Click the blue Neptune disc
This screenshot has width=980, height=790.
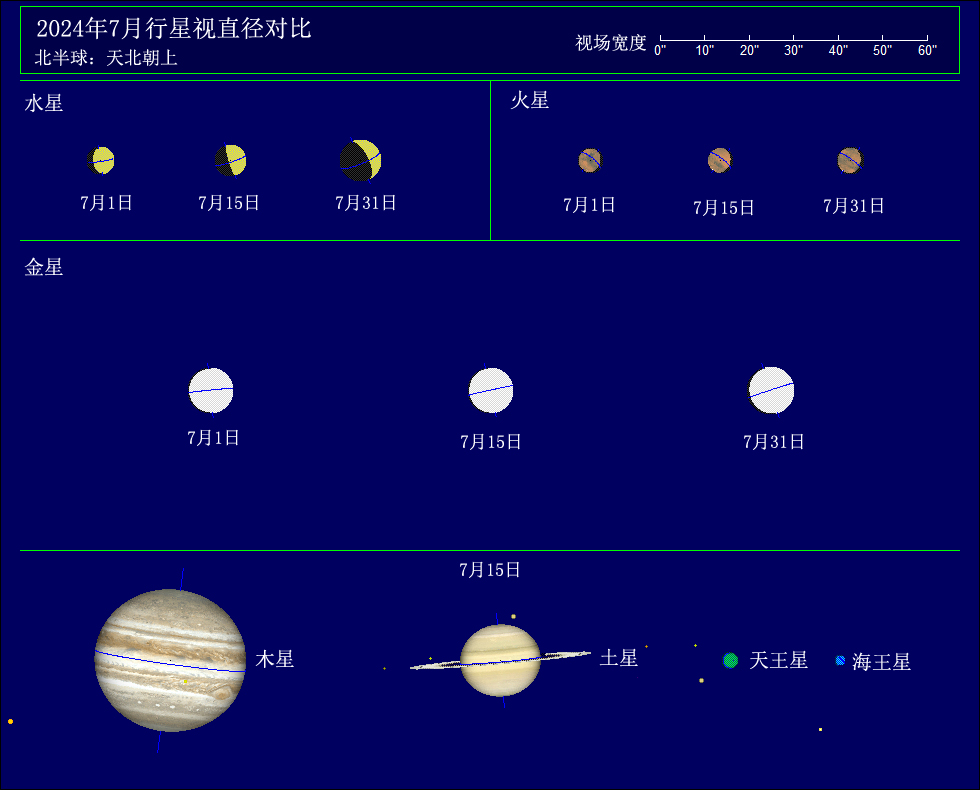pyautogui.click(x=841, y=661)
